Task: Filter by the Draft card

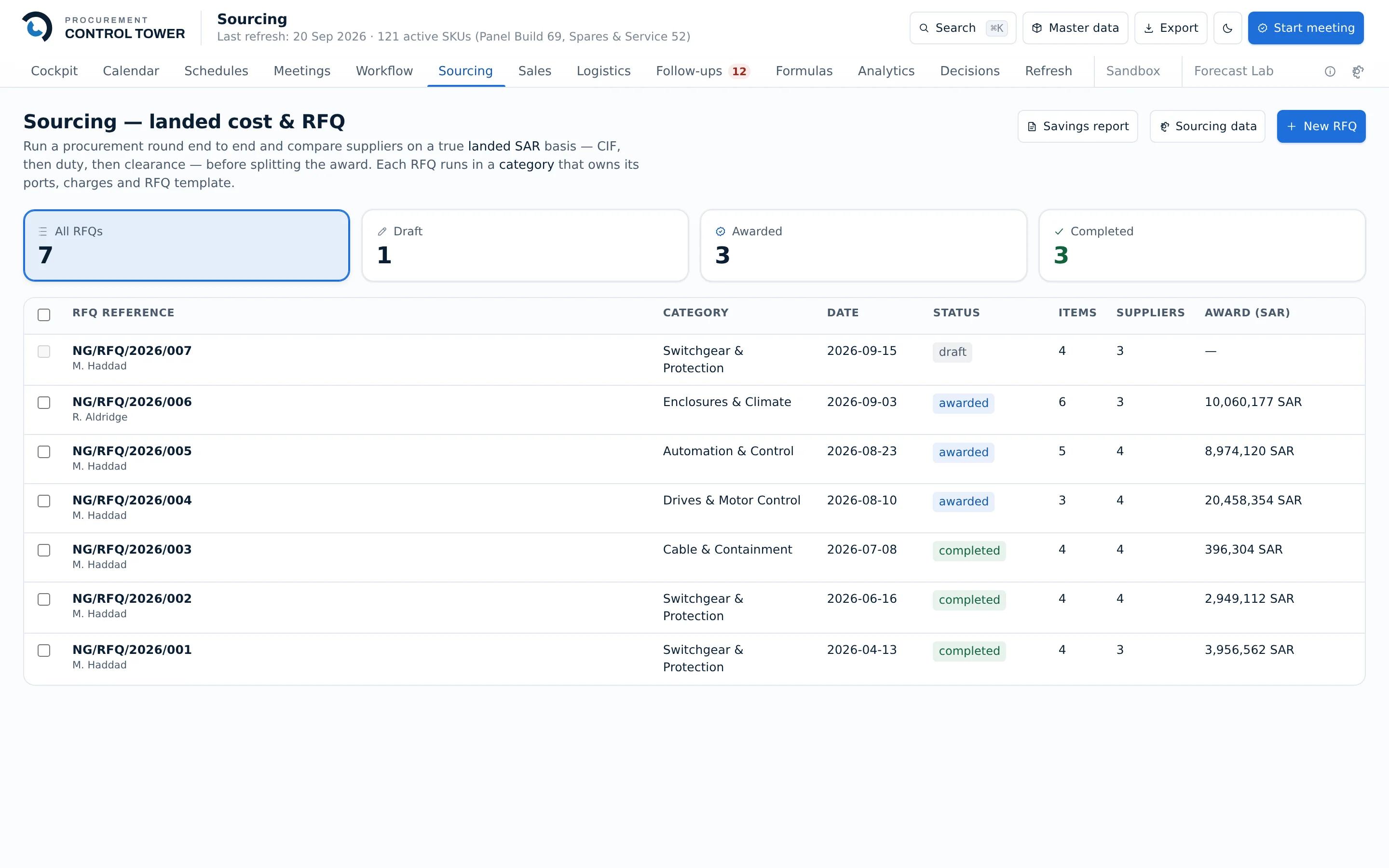Action: point(525,246)
